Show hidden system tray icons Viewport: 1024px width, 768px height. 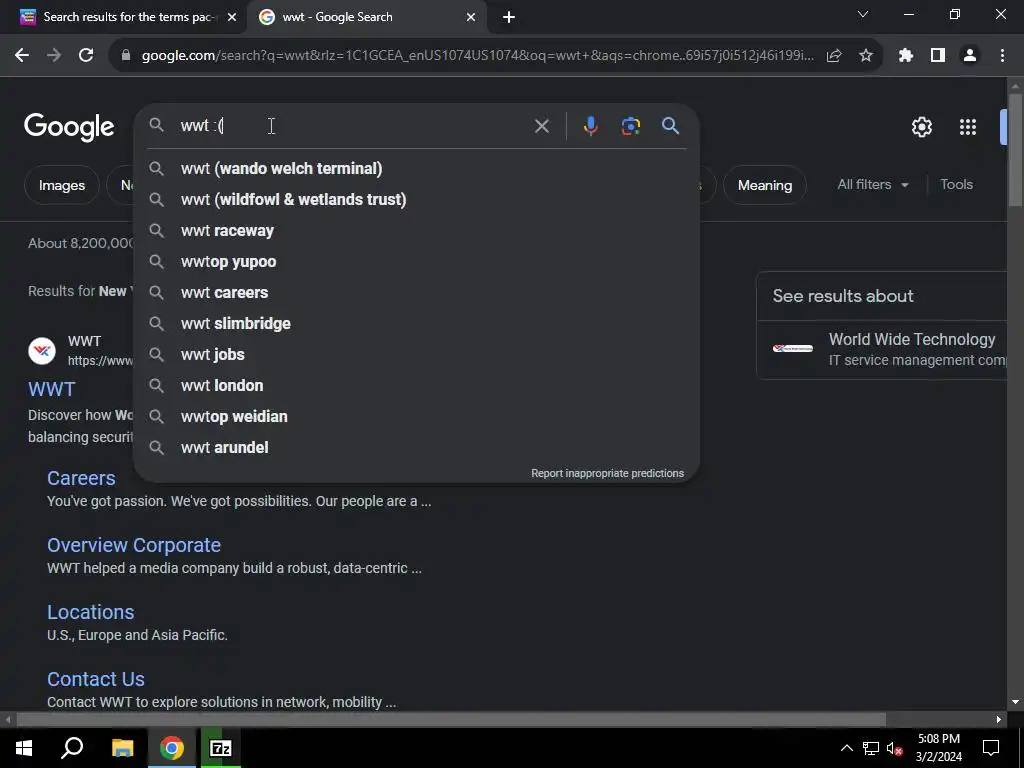(x=846, y=748)
